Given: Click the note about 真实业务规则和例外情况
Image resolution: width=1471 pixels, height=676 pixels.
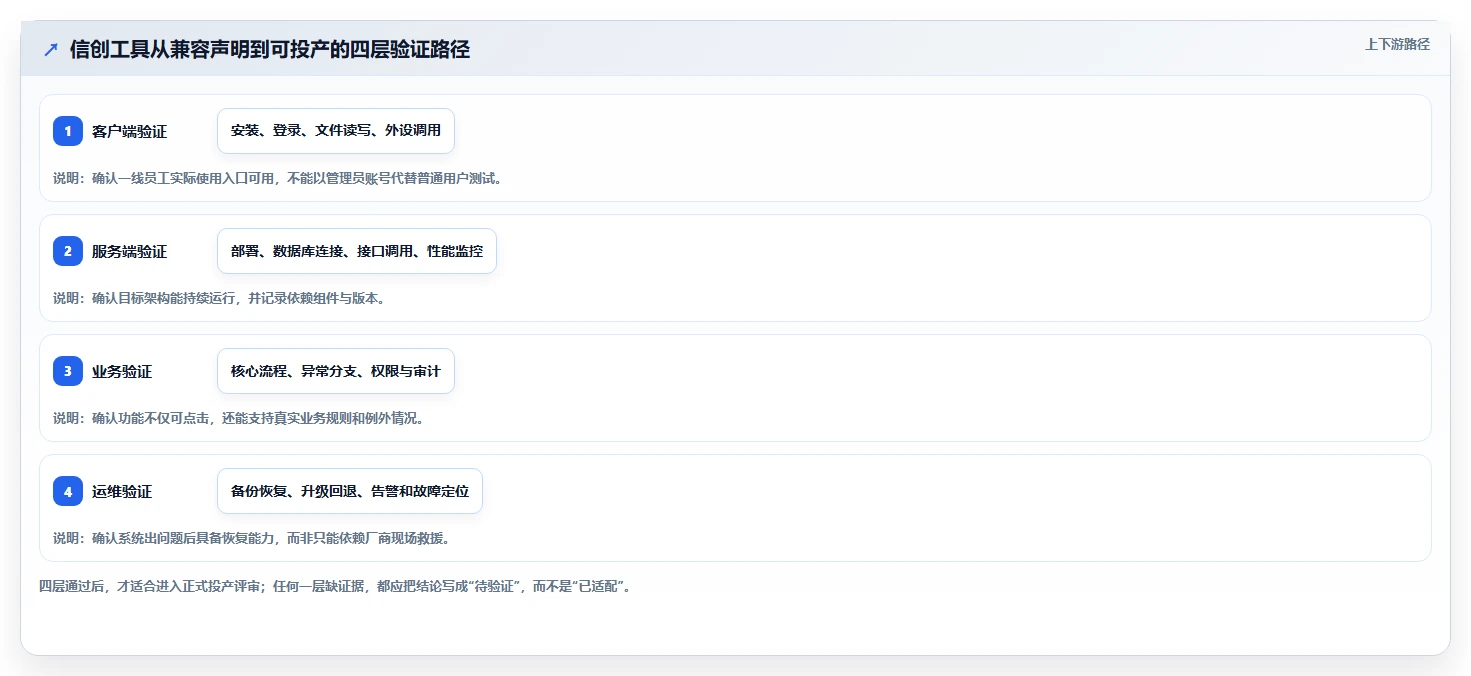Looking at the screenshot, I should (x=241, y=418).
